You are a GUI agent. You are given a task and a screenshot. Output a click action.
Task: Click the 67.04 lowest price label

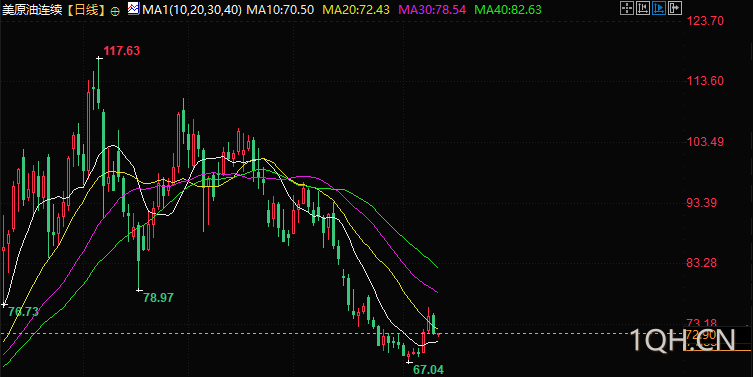click(428, 370)
